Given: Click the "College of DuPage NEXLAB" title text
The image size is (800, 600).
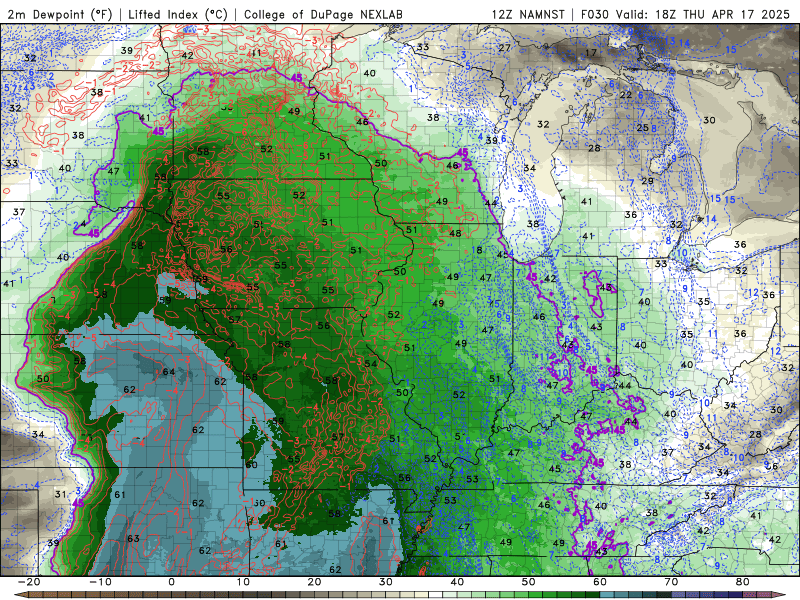Looking at the screenshot, I should (323, 14).
